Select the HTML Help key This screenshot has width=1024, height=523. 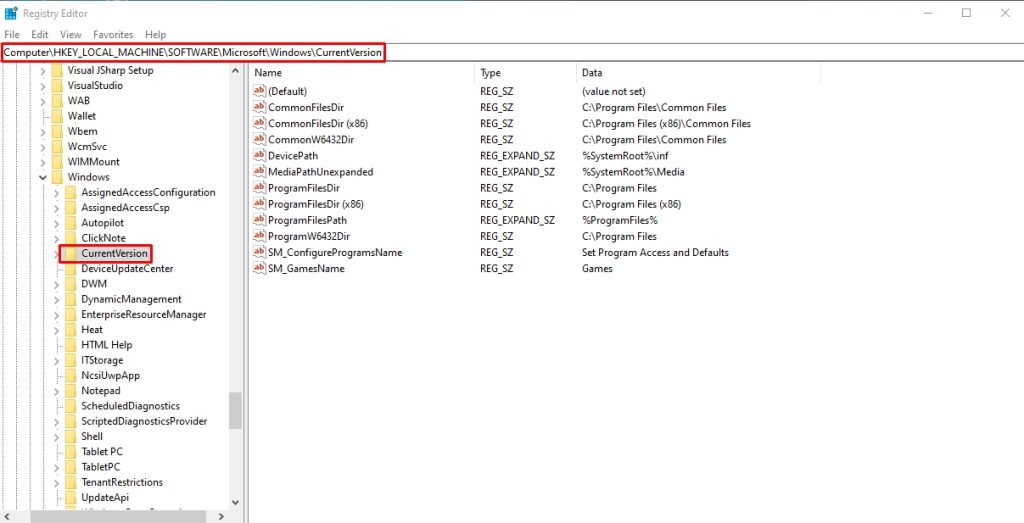[106, 345]
